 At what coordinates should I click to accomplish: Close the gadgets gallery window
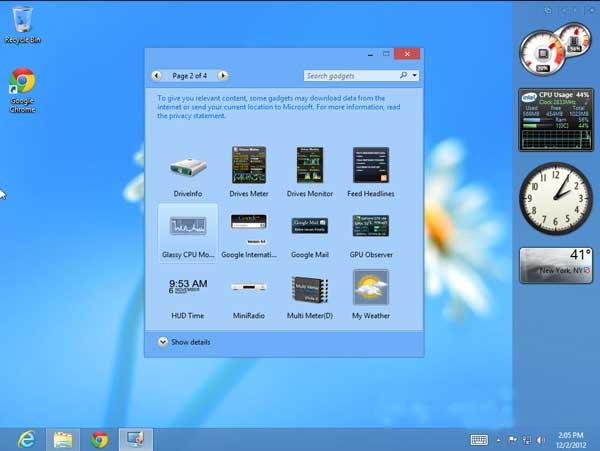pos(407,54)
